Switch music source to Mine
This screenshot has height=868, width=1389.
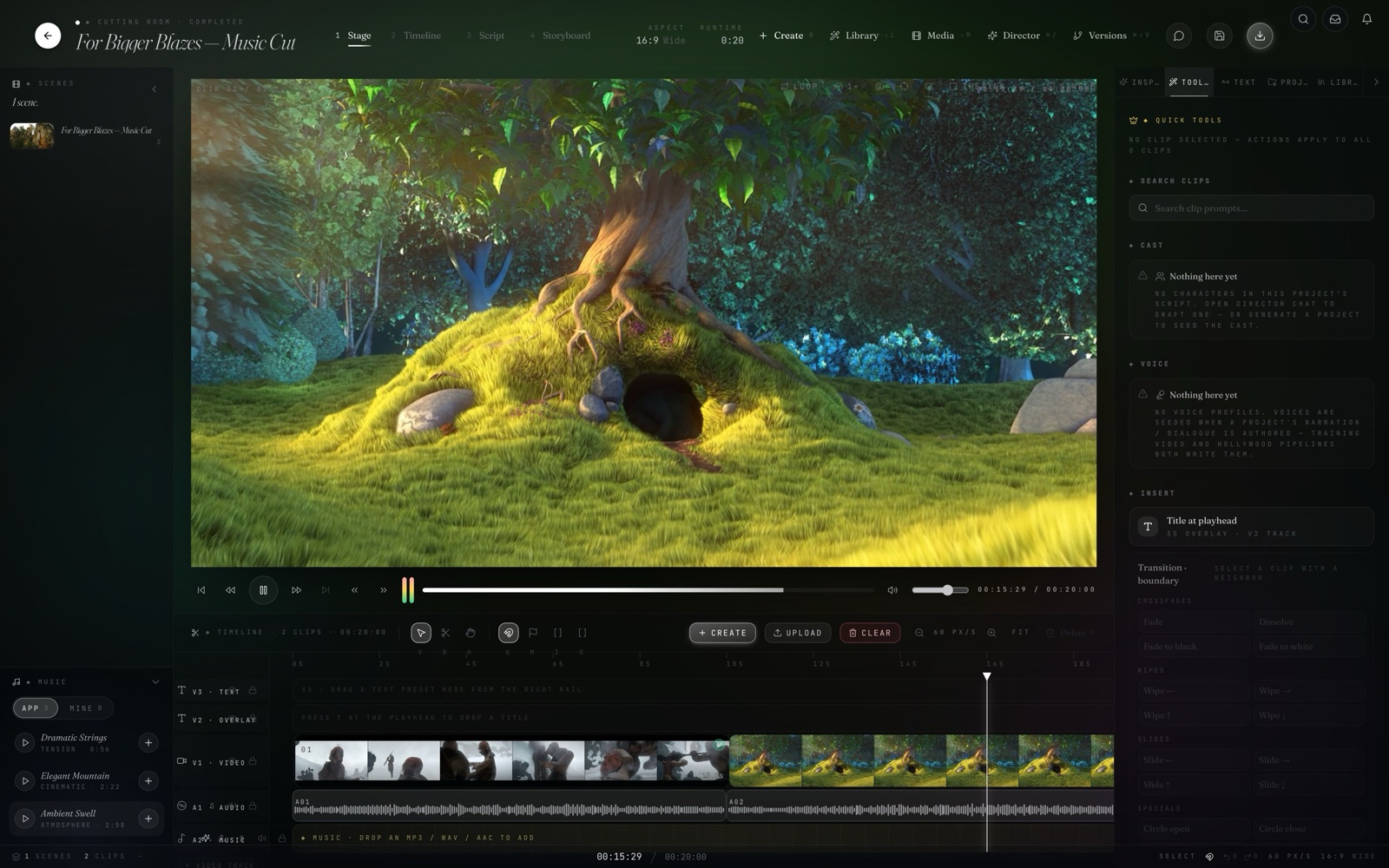pyautogui.click(x=85, y=708)
